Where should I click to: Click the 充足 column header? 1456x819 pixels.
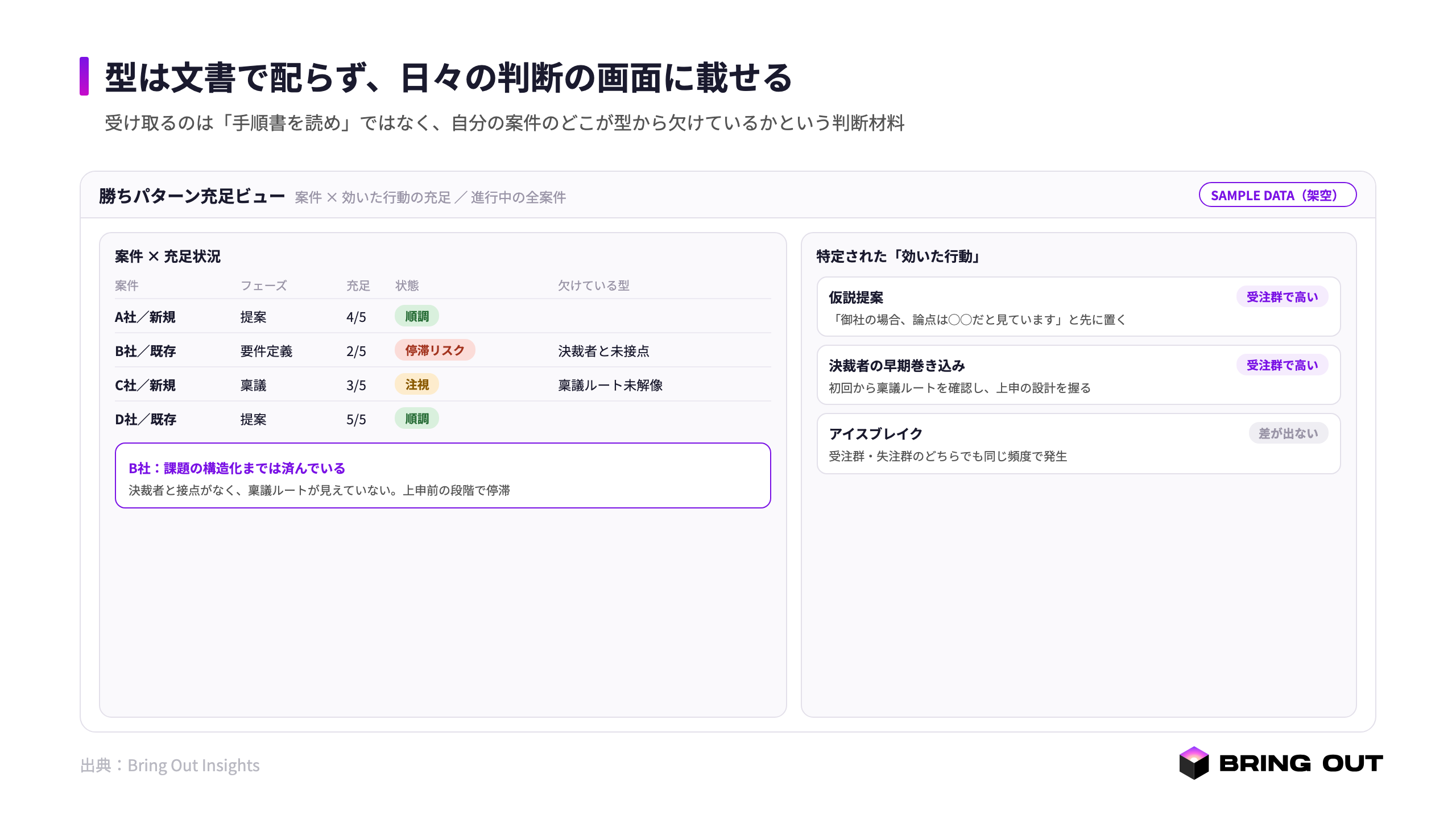click(x=358, y=286)
